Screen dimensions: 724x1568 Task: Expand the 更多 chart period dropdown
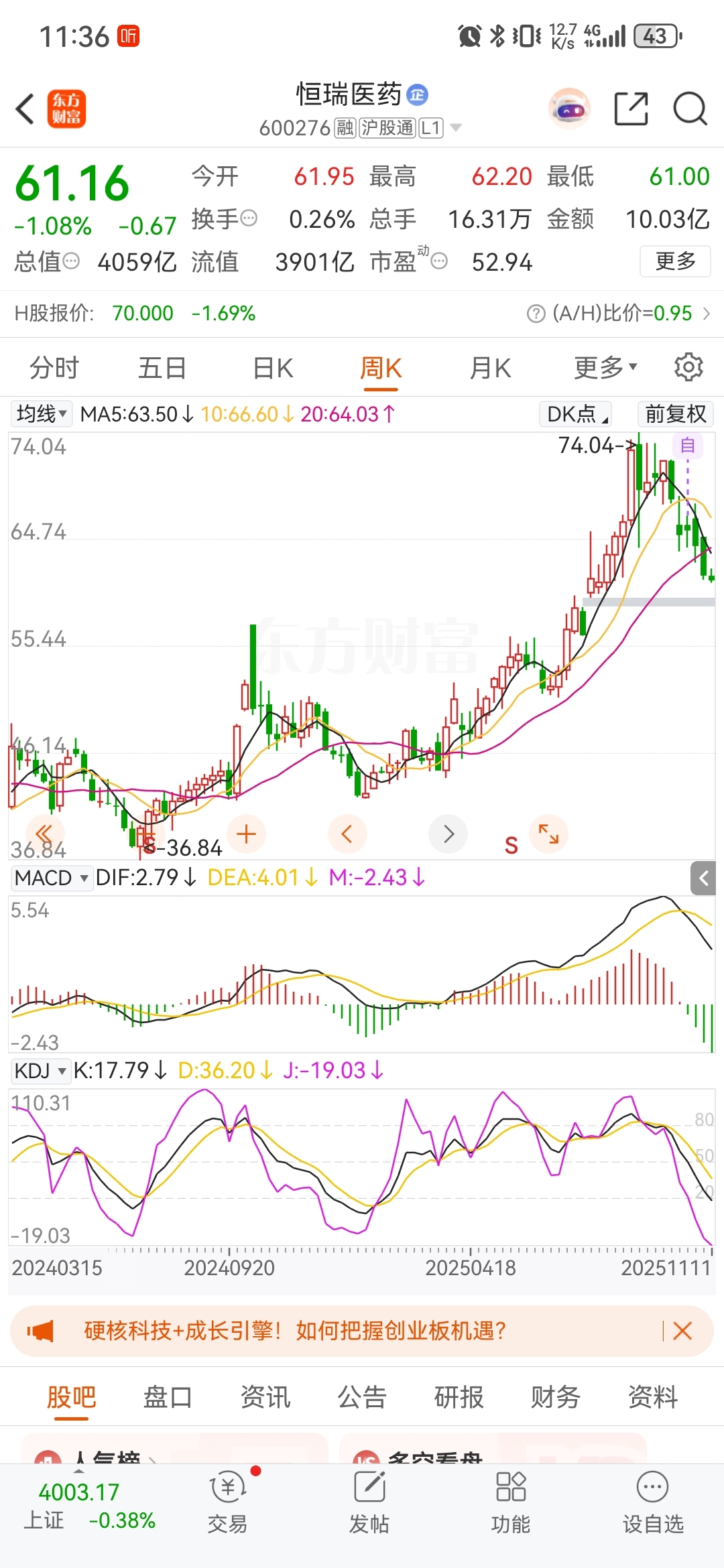tap(605, 367)
